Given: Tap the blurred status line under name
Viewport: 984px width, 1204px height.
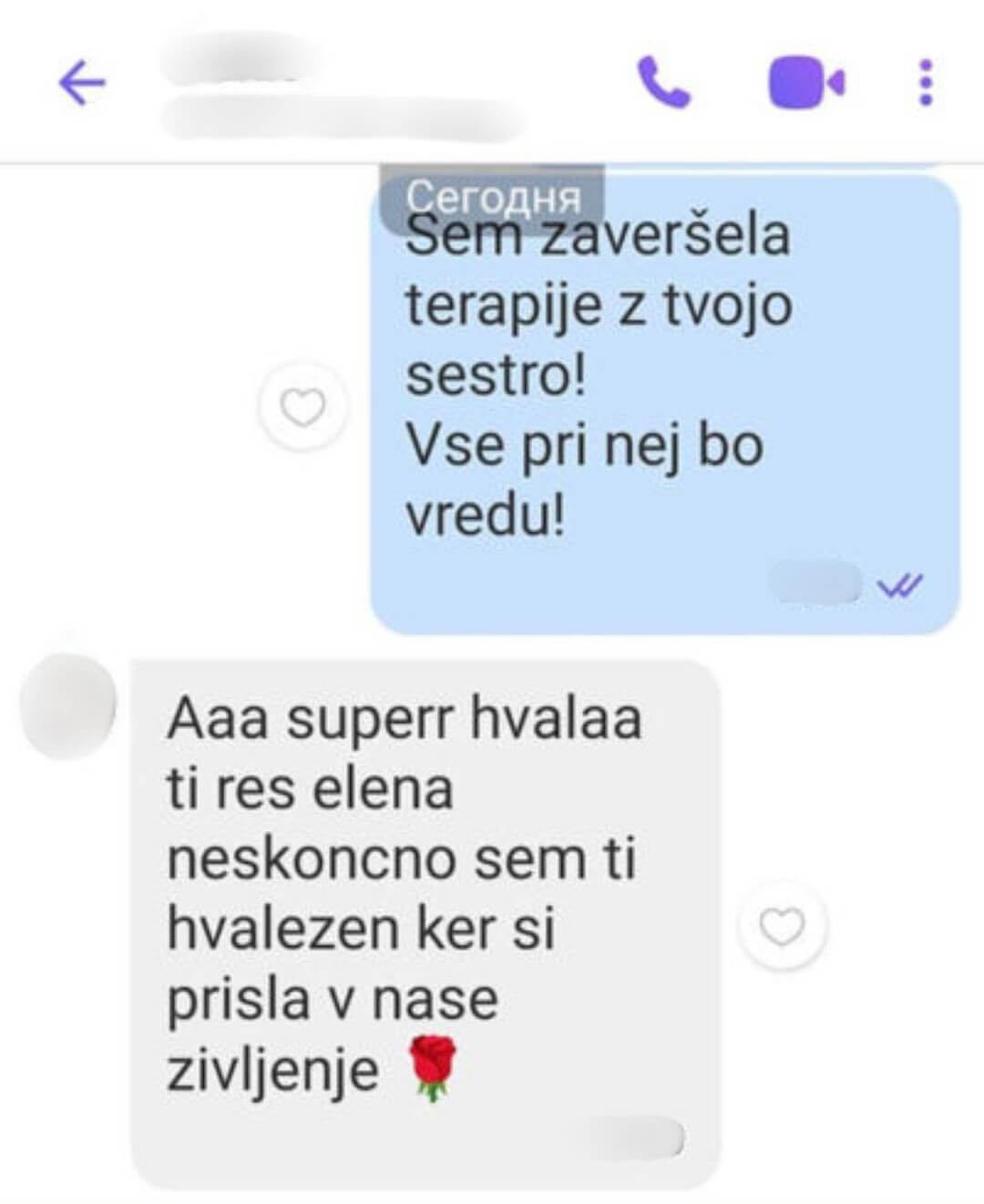Looking at the screenshot, I should (344, 118).
